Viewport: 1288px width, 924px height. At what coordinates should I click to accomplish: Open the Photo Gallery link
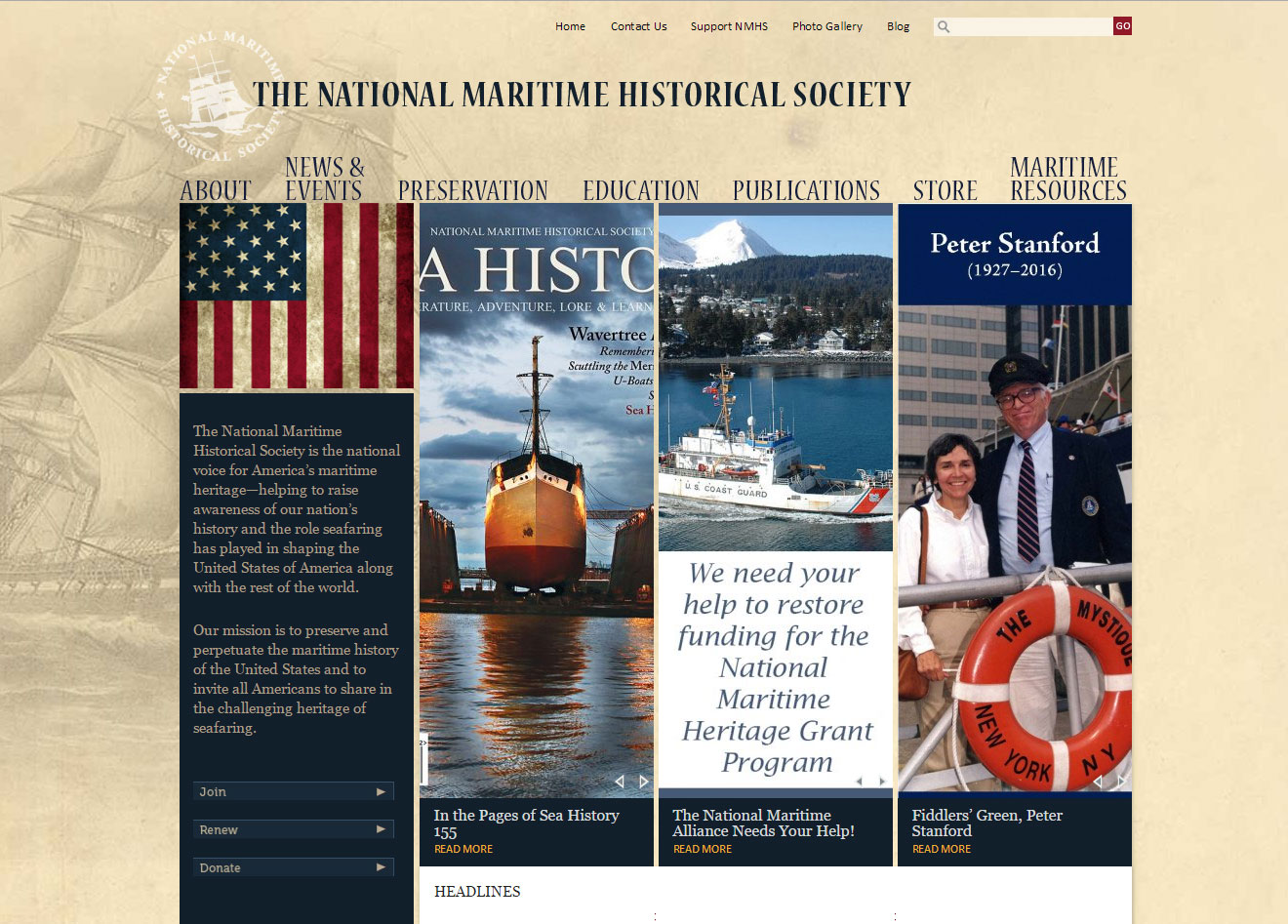827,26
